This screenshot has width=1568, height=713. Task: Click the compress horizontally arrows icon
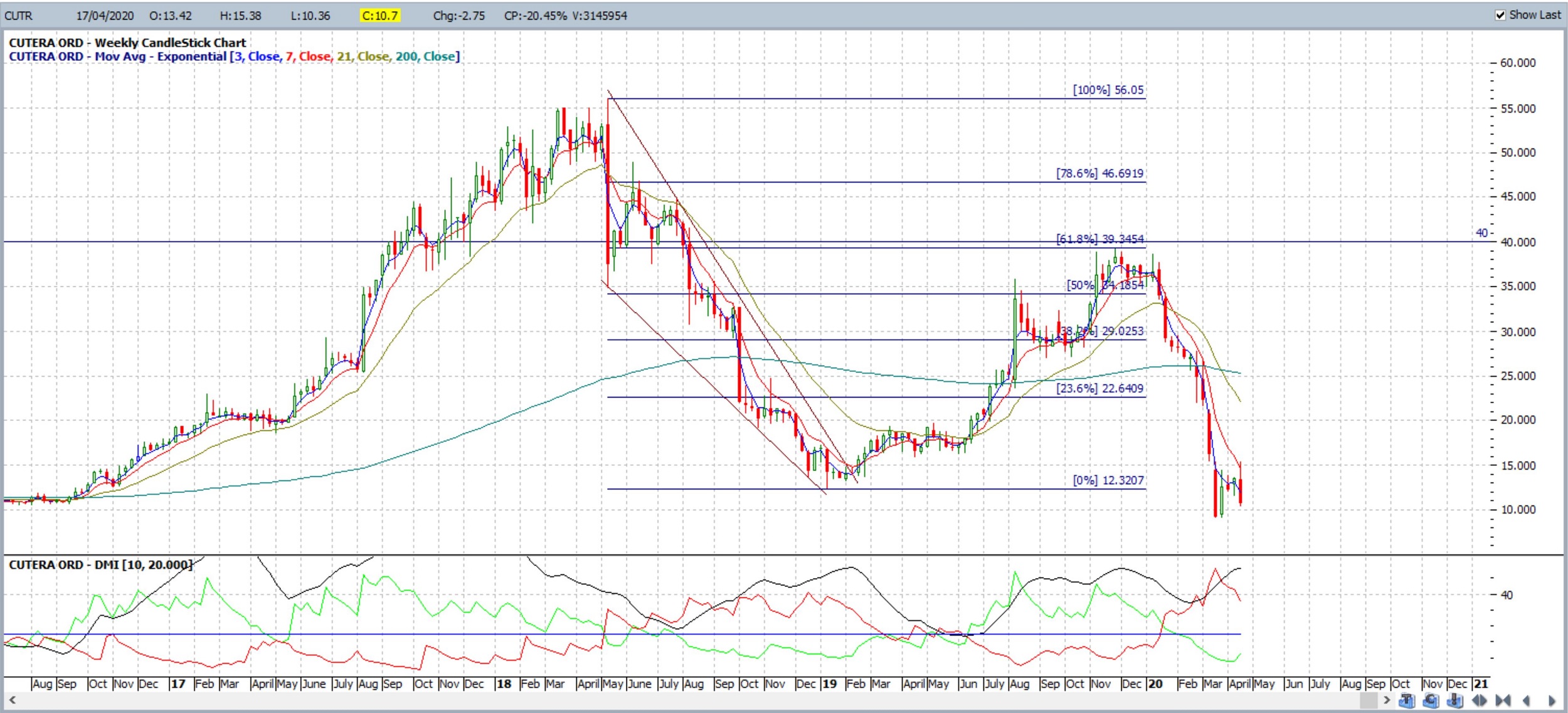1503,700
